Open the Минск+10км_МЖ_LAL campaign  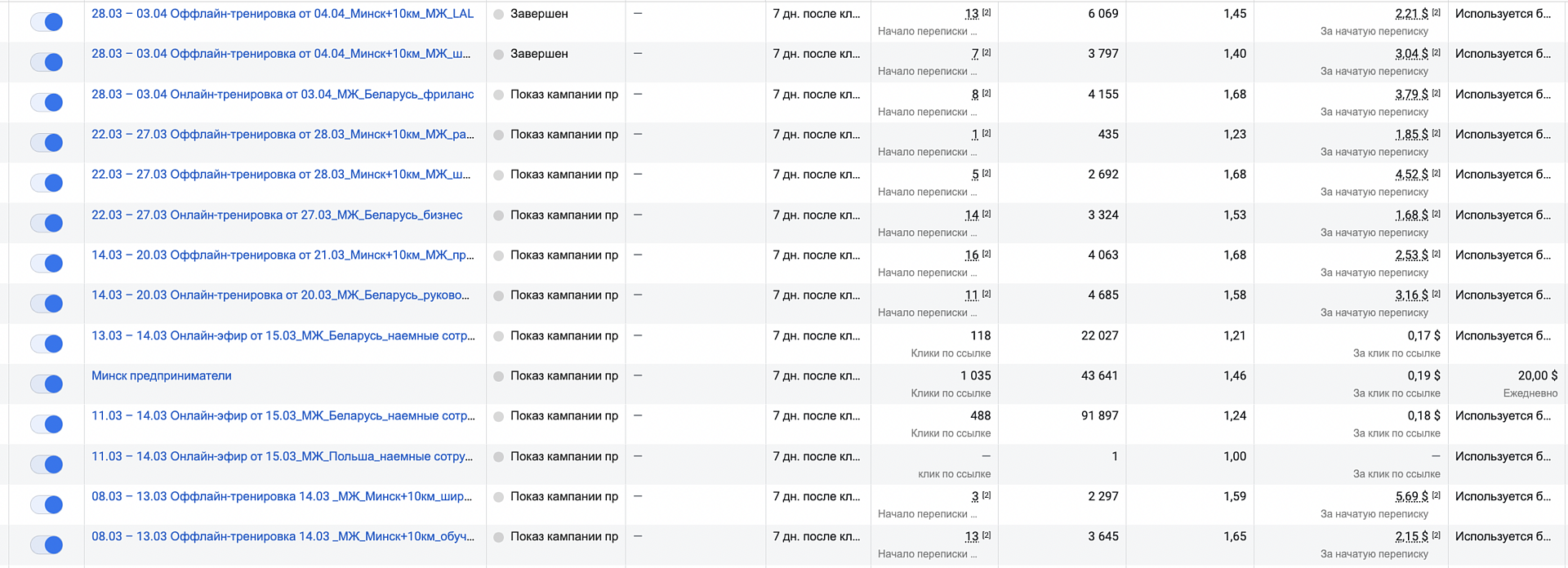point(283,14)
